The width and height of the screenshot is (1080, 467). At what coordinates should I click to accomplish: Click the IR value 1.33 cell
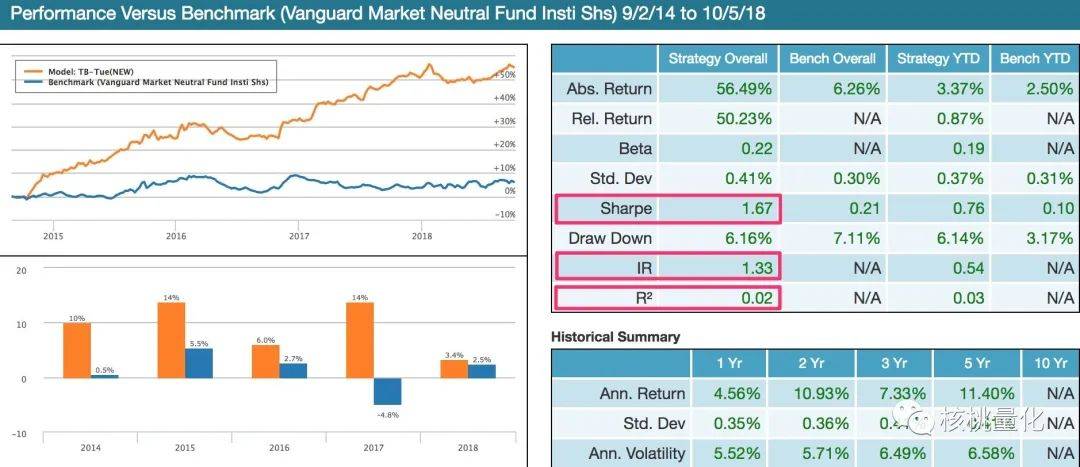pyautogui.click(x=719, y=268)
